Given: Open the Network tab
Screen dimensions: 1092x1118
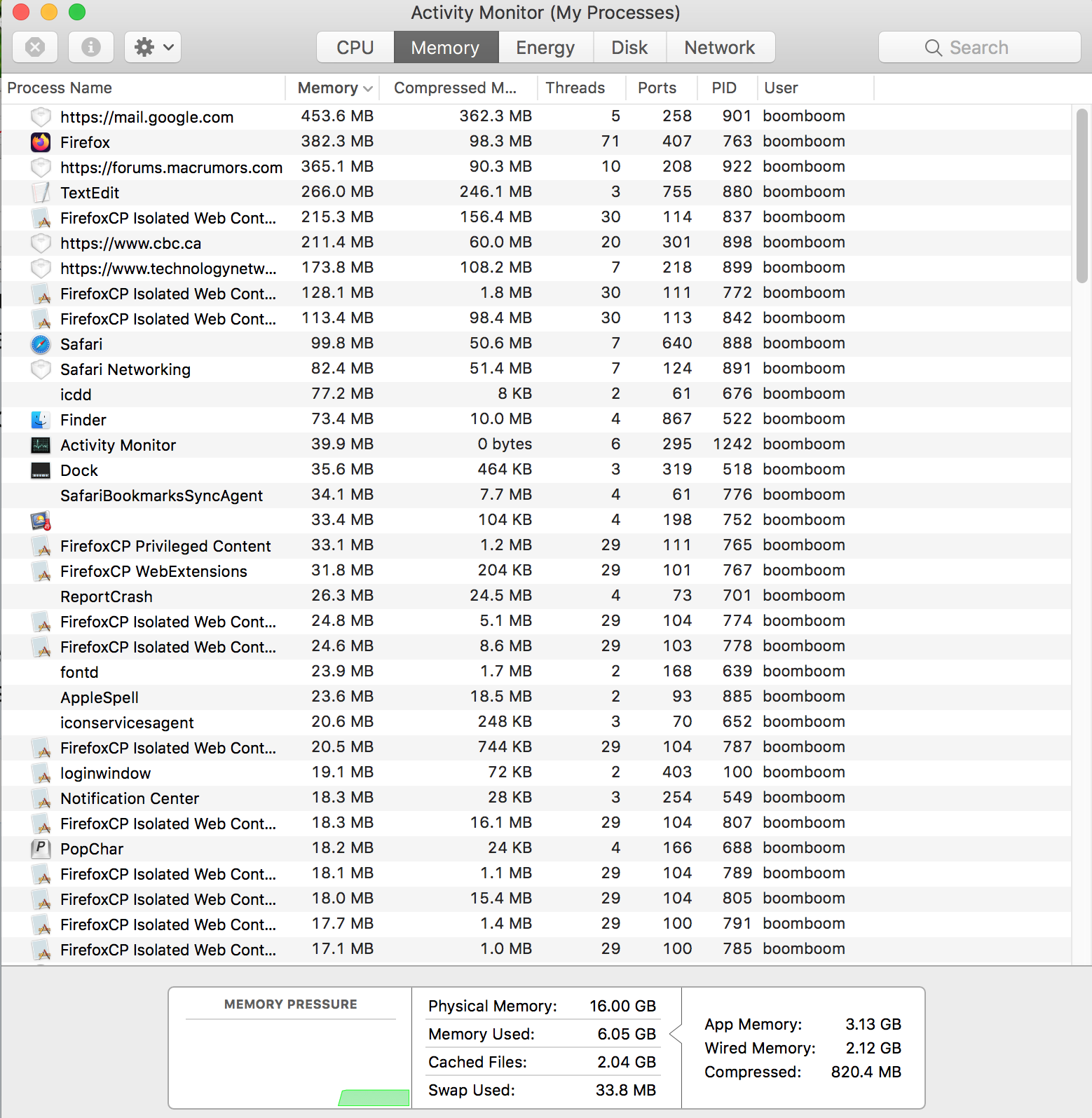Looking at the screenshot, I should point(720,47).
